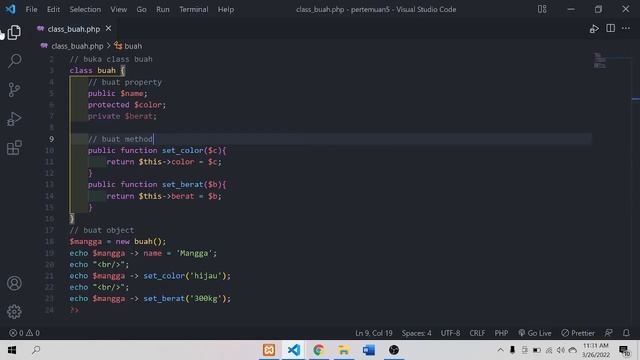Viewport: 640px width, 360px height.
Task: Click the Prettier status bar item
Action: point(578,333)
